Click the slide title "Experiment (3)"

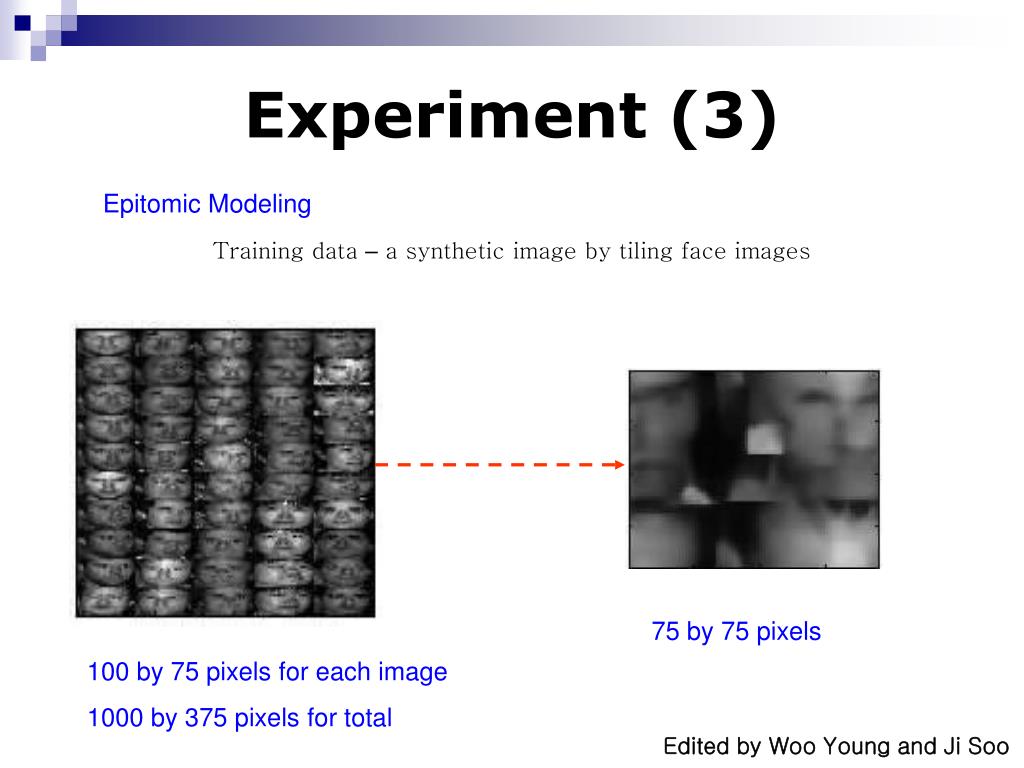[x=511, y=118]
